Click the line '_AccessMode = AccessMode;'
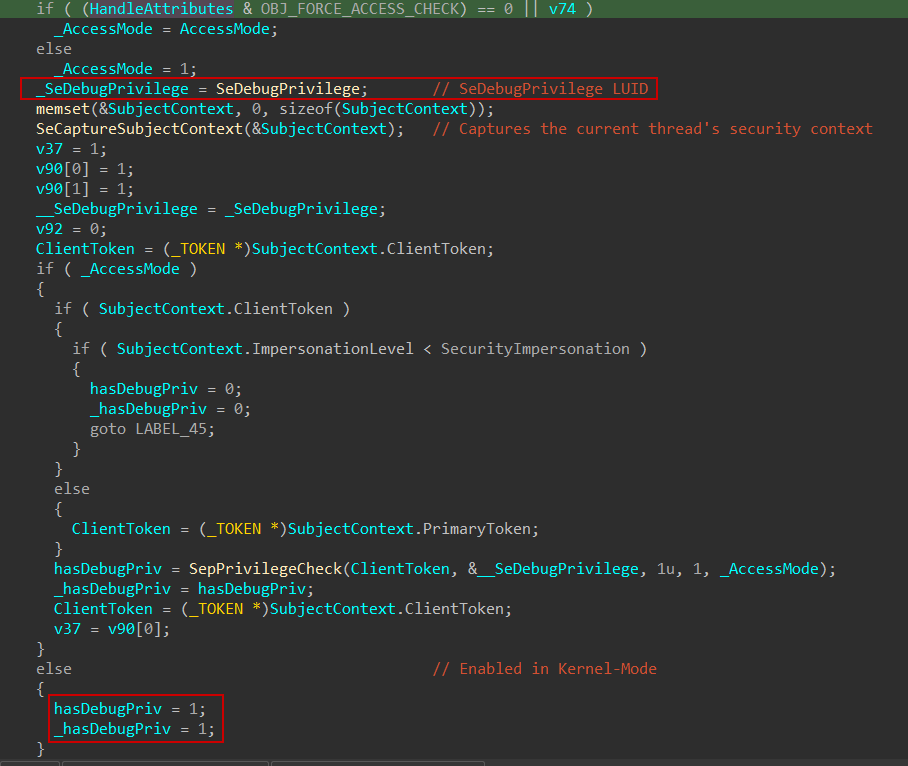Image resolution: width=908 pixels, height=766 pixels. (x=166, y=29)
